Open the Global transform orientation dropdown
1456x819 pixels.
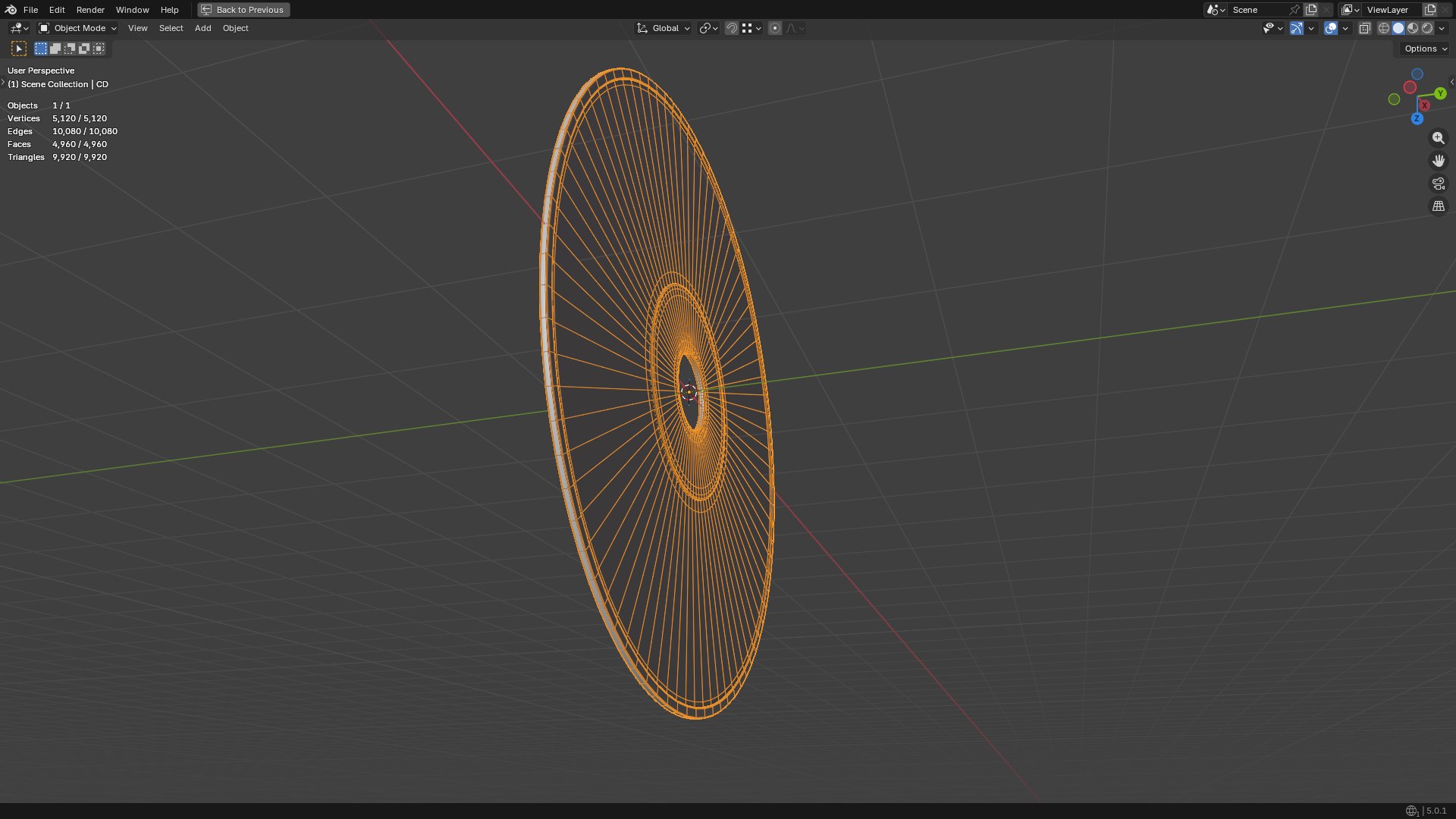pyautogui.click(x=663, y=28)
